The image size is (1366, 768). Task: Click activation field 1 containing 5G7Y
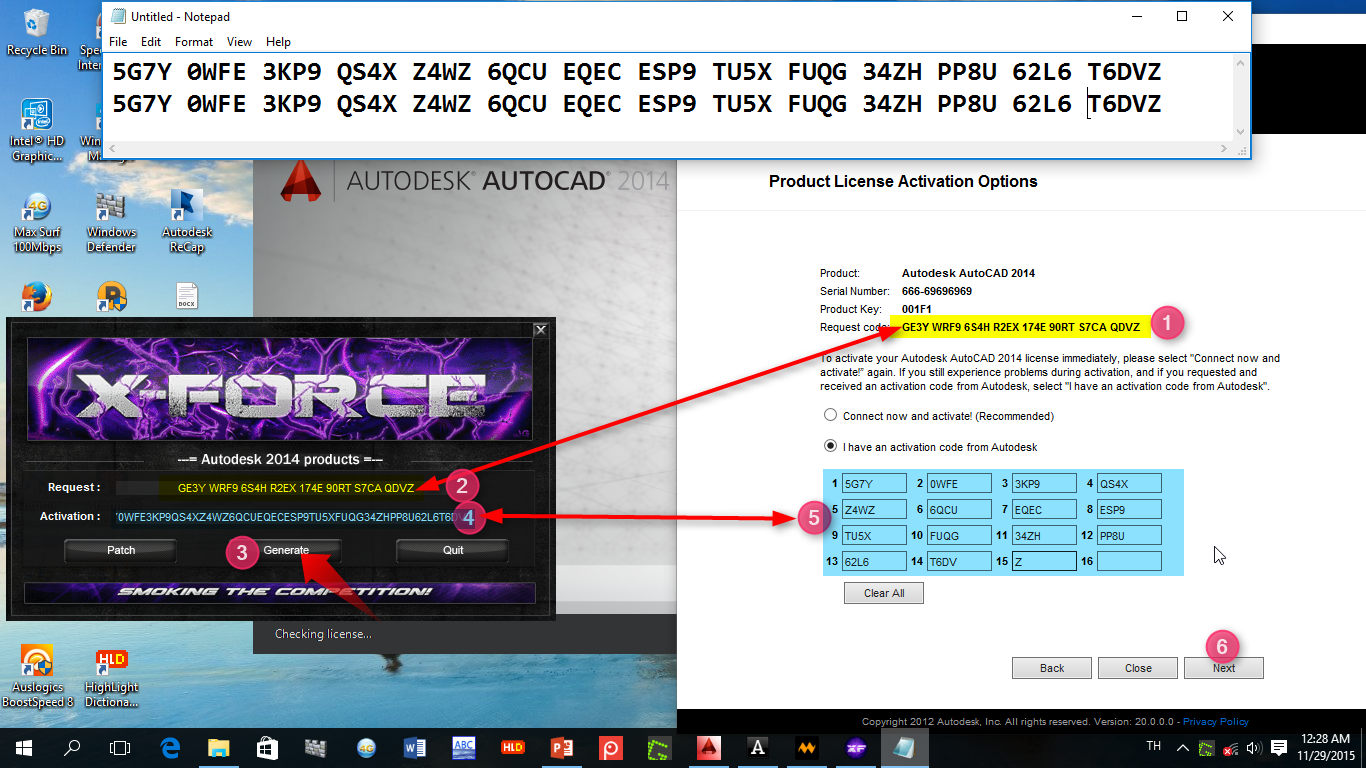pos(874,484)
